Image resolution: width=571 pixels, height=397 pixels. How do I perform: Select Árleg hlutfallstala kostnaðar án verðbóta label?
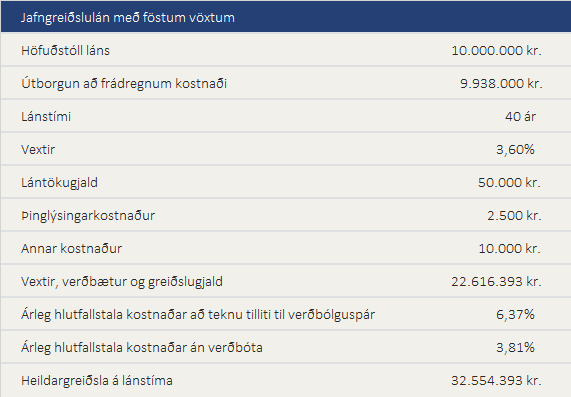point(142,347)
